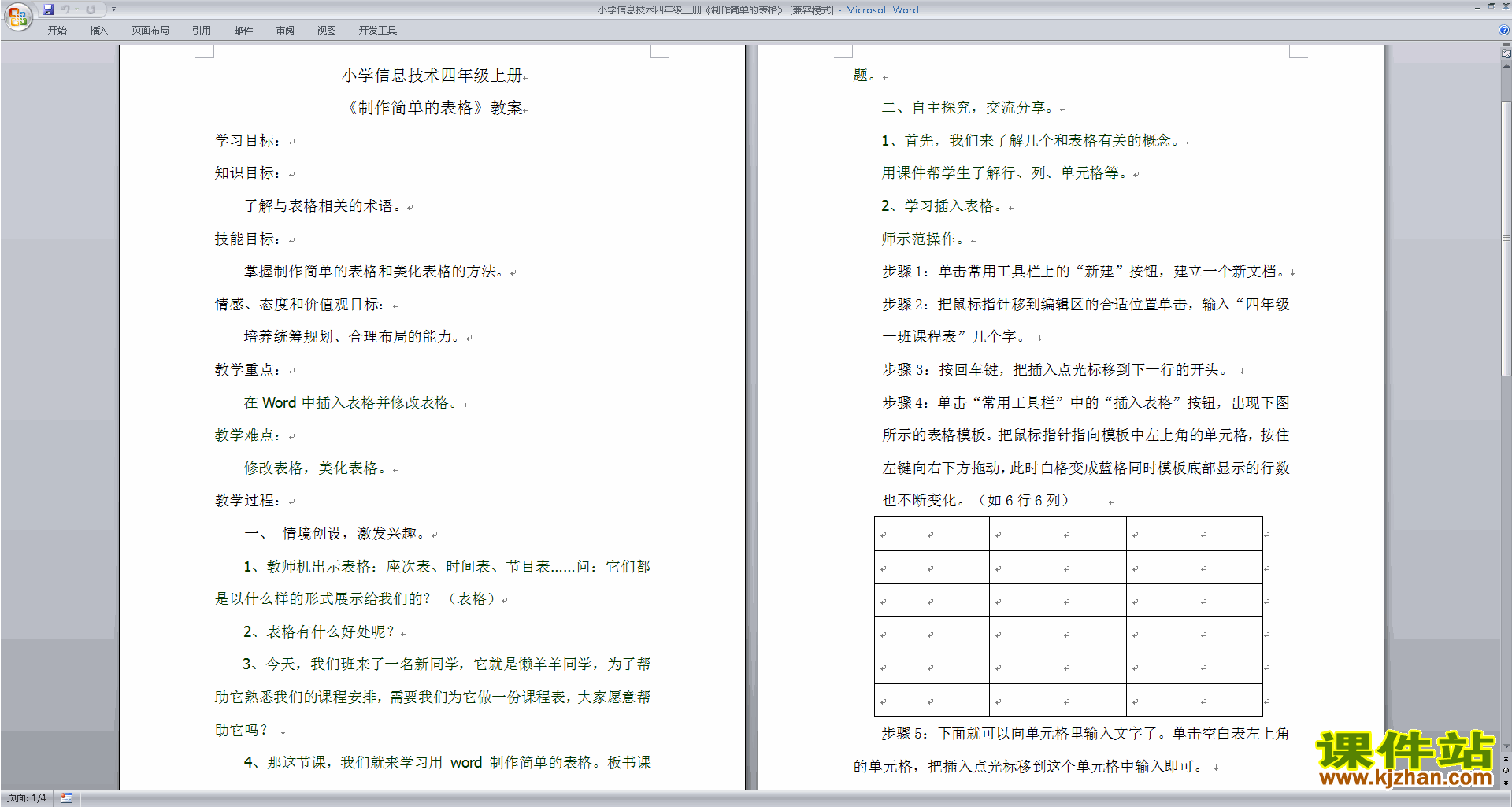
Task: Open the 插入 ribbon tab
Action: click(98, 30)
